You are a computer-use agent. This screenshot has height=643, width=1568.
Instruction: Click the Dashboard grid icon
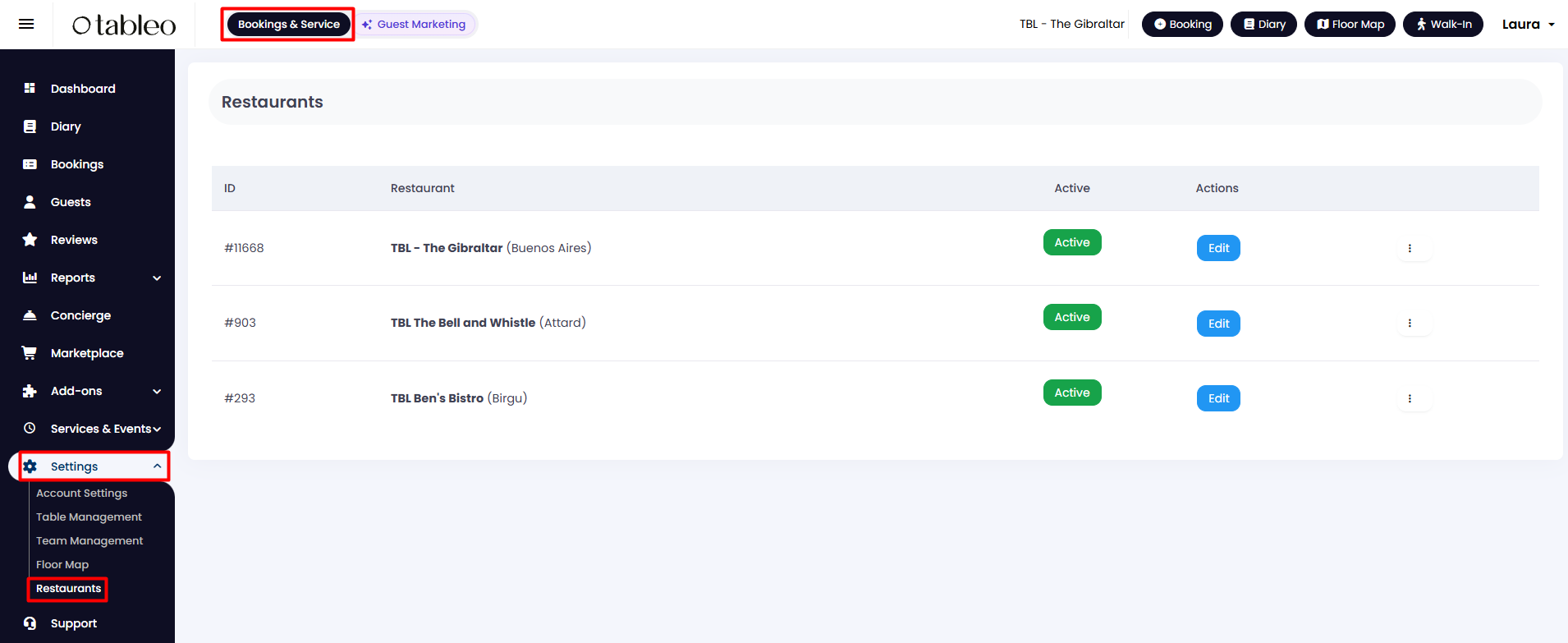coord(30,88)
